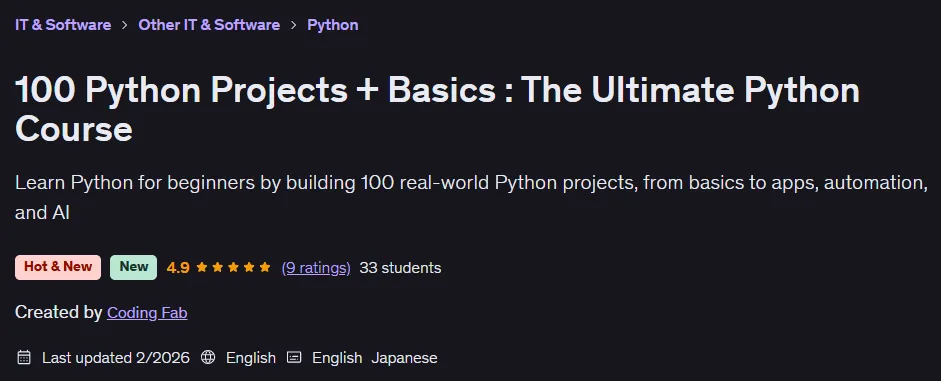Click the Last updated 2/2026 text

click(116, 358)
